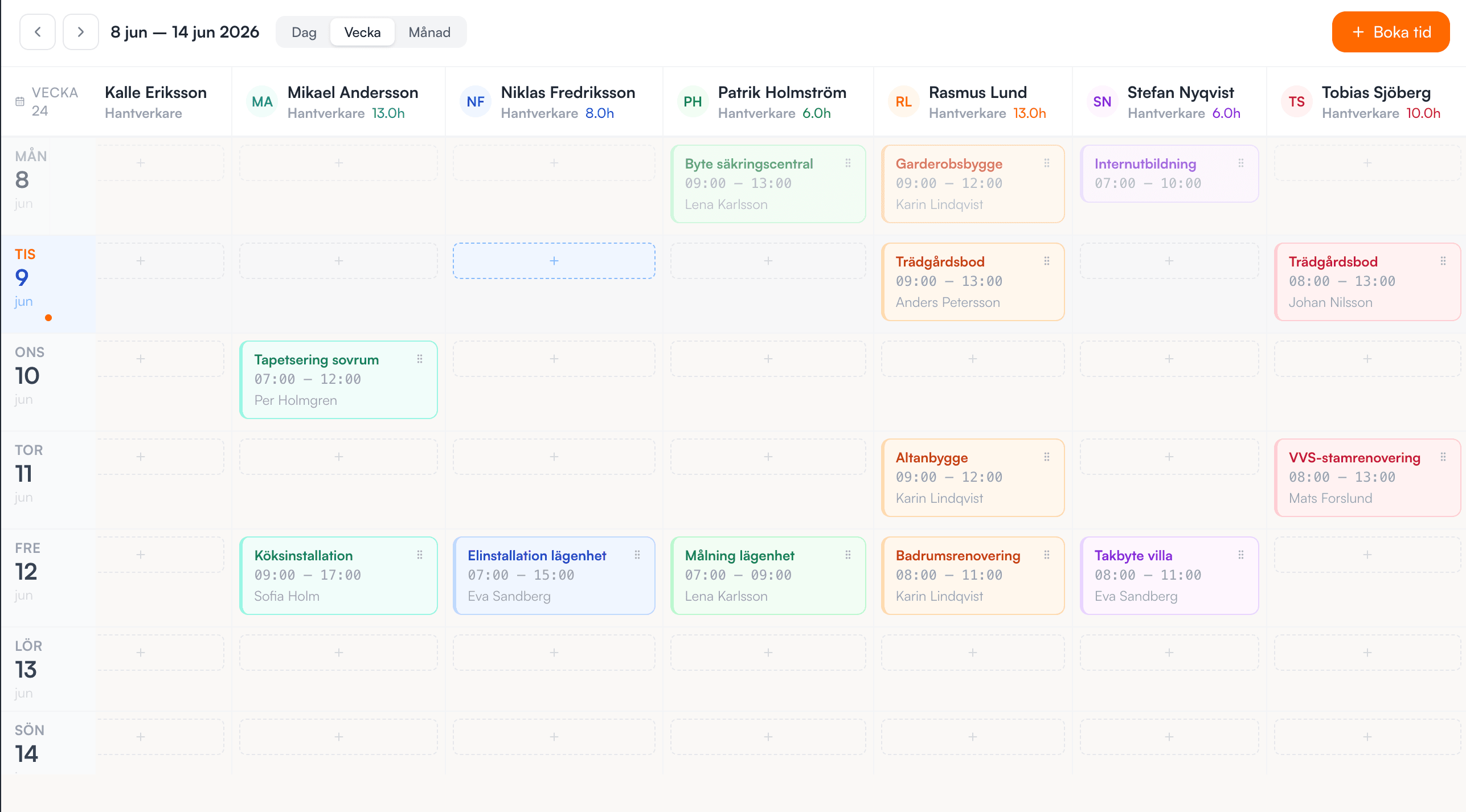Click the calendar icon beside Vecka 24

pyautogui.click(x=20, y=101)
